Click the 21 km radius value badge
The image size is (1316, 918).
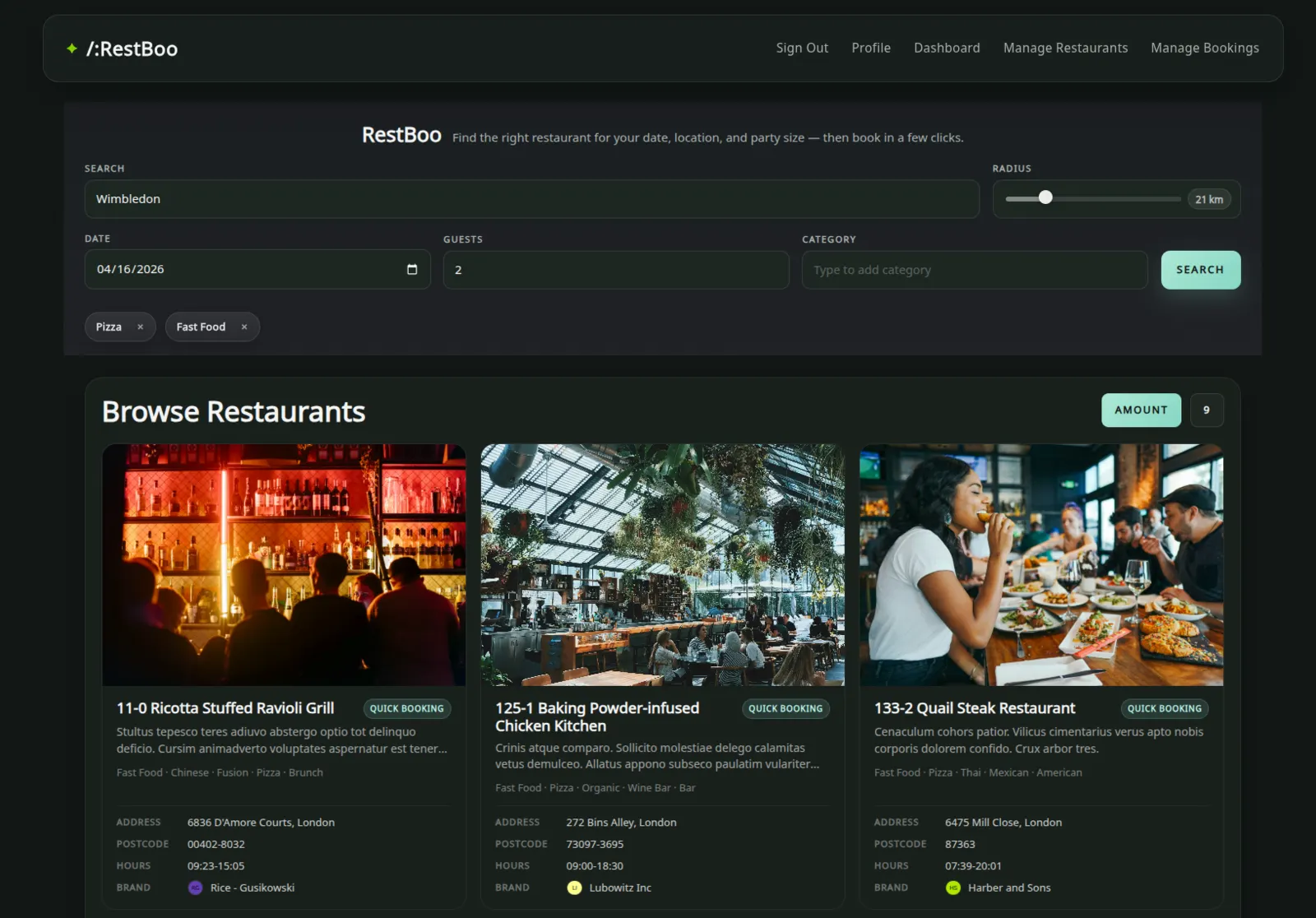pos(1208,199)
